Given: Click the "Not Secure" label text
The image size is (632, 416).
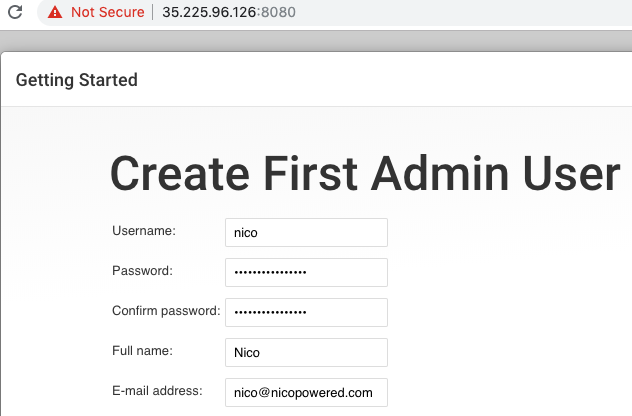Looking at the screenshot, I should tap(107, 13).
